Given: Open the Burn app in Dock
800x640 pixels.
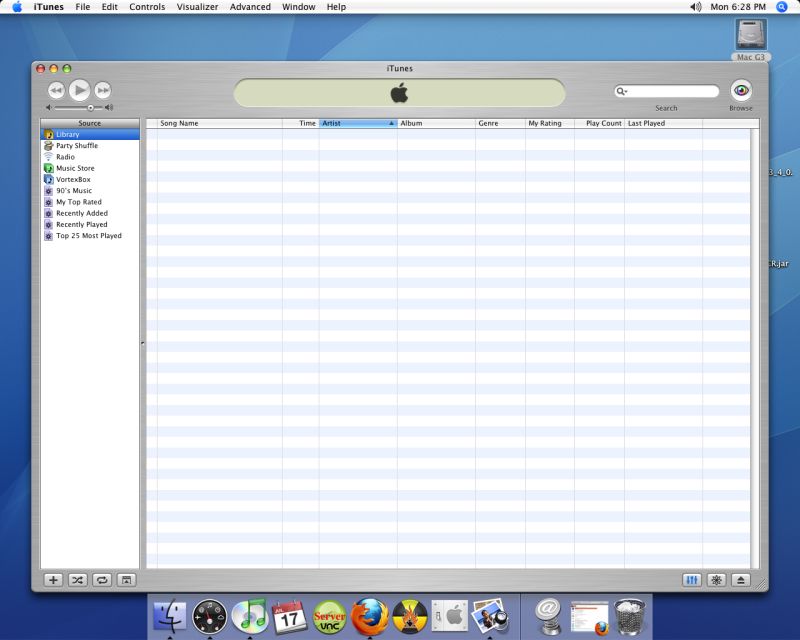Looking at the screenshot, I should click(x=410, y=617).
